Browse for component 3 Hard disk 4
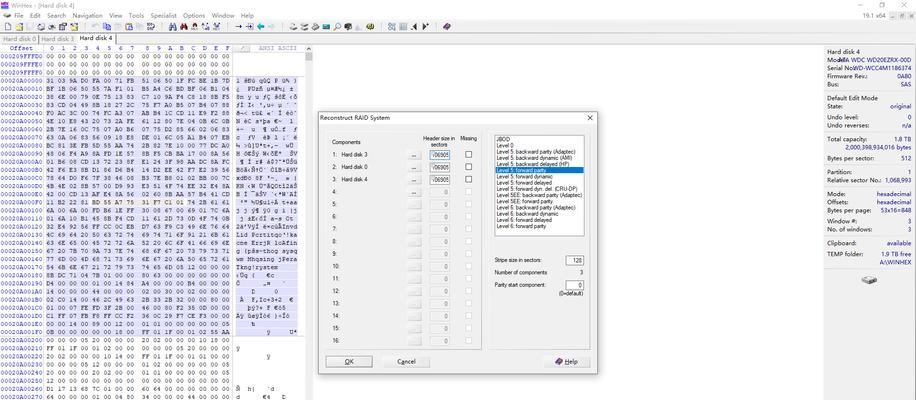The width and height of the screenshot is (916, 400). (x=414, y=179)
